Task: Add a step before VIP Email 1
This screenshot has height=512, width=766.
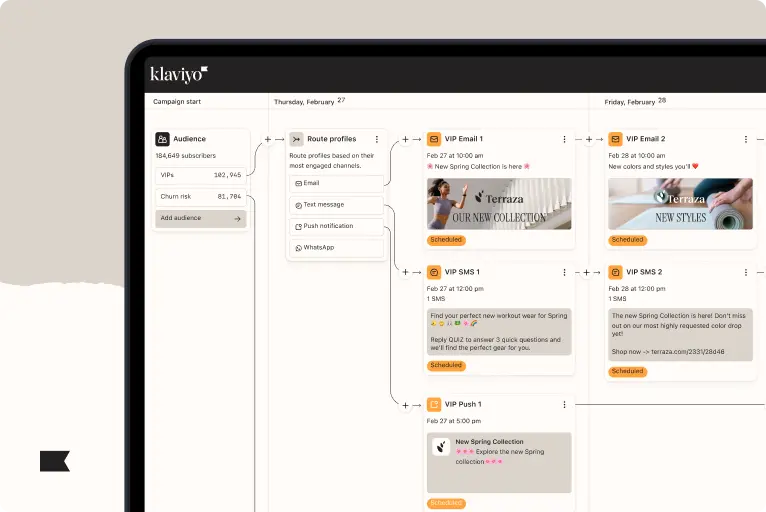Action: click(x=405, y=139)
